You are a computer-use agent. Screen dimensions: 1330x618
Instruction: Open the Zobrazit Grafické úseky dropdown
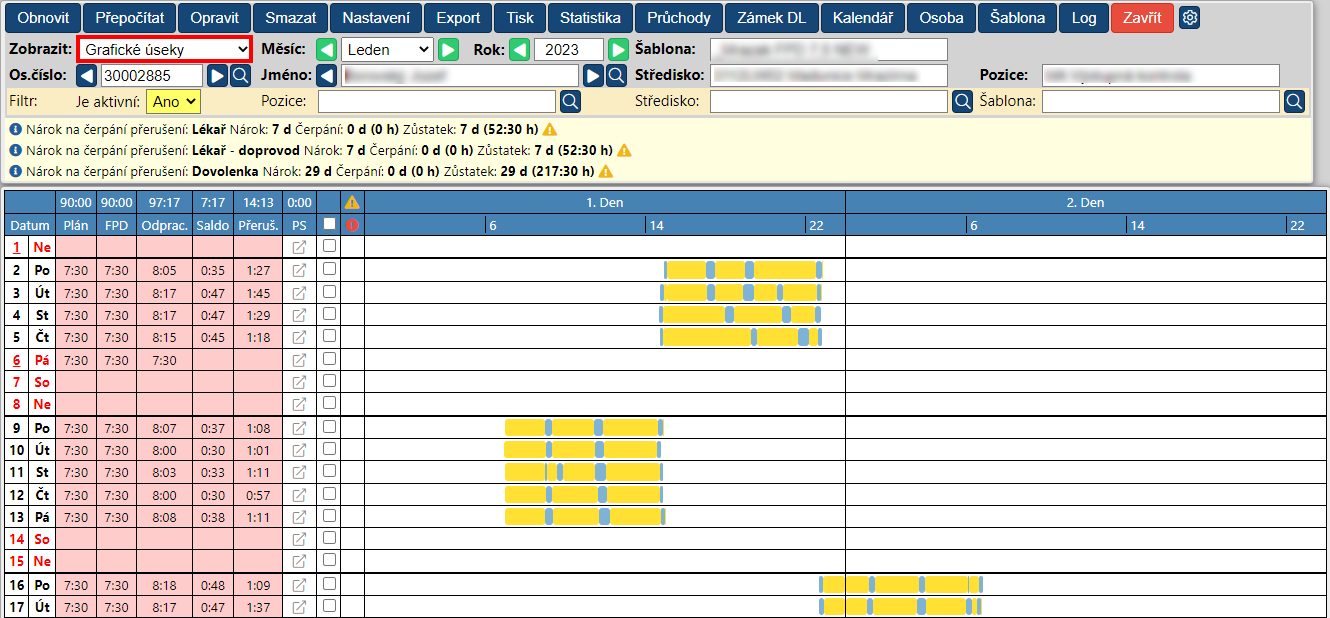point(165,49)
